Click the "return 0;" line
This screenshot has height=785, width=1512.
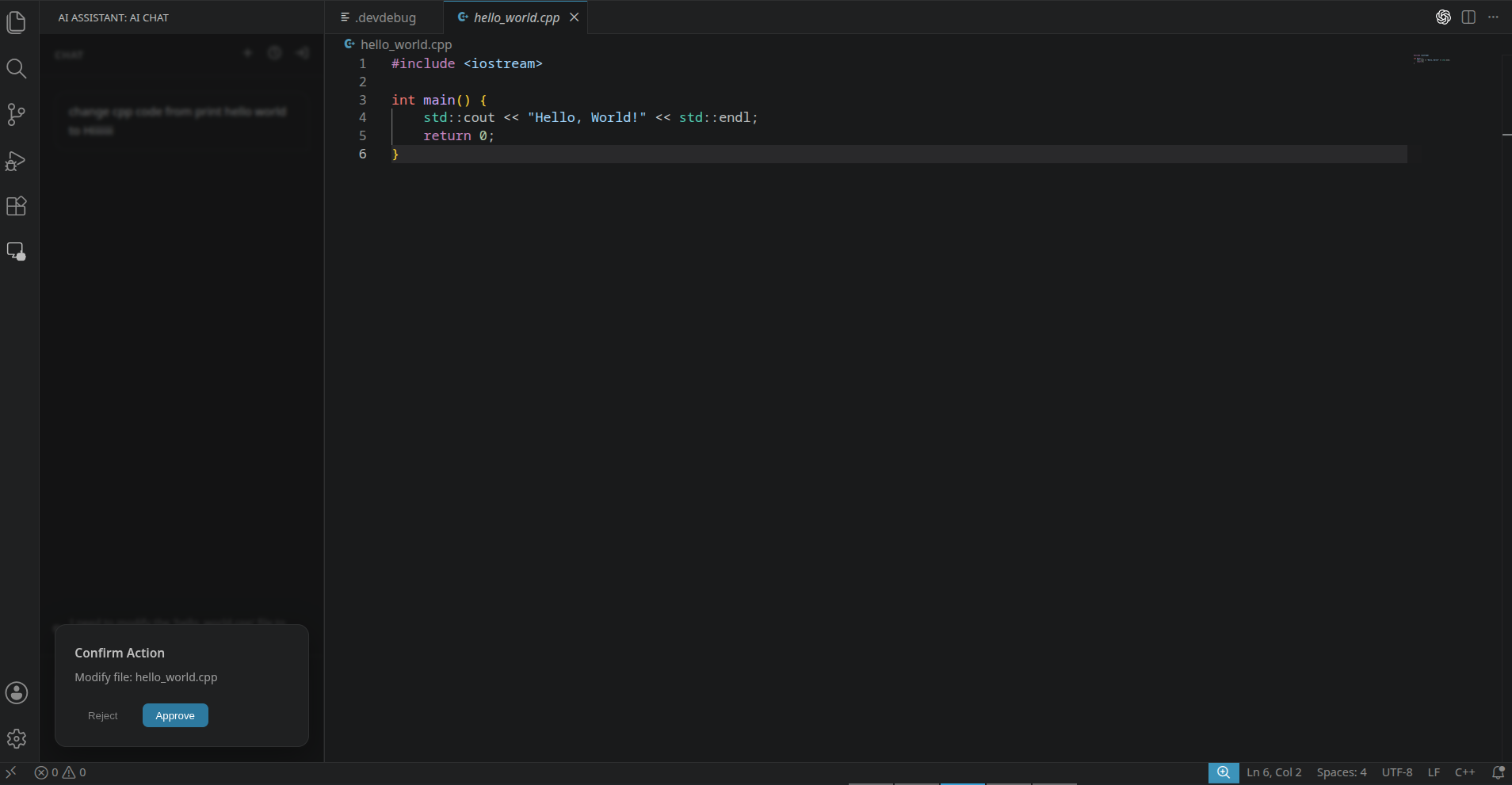[458, 135]
